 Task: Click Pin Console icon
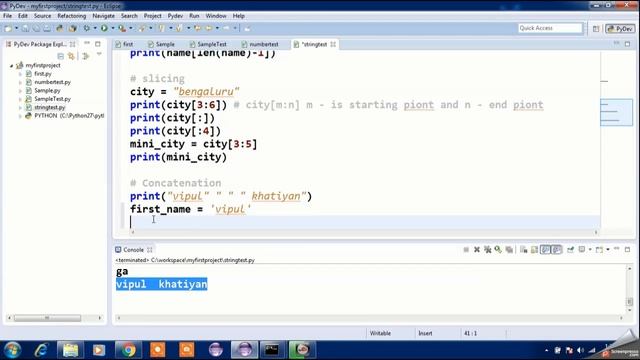(x=570, y=249)
